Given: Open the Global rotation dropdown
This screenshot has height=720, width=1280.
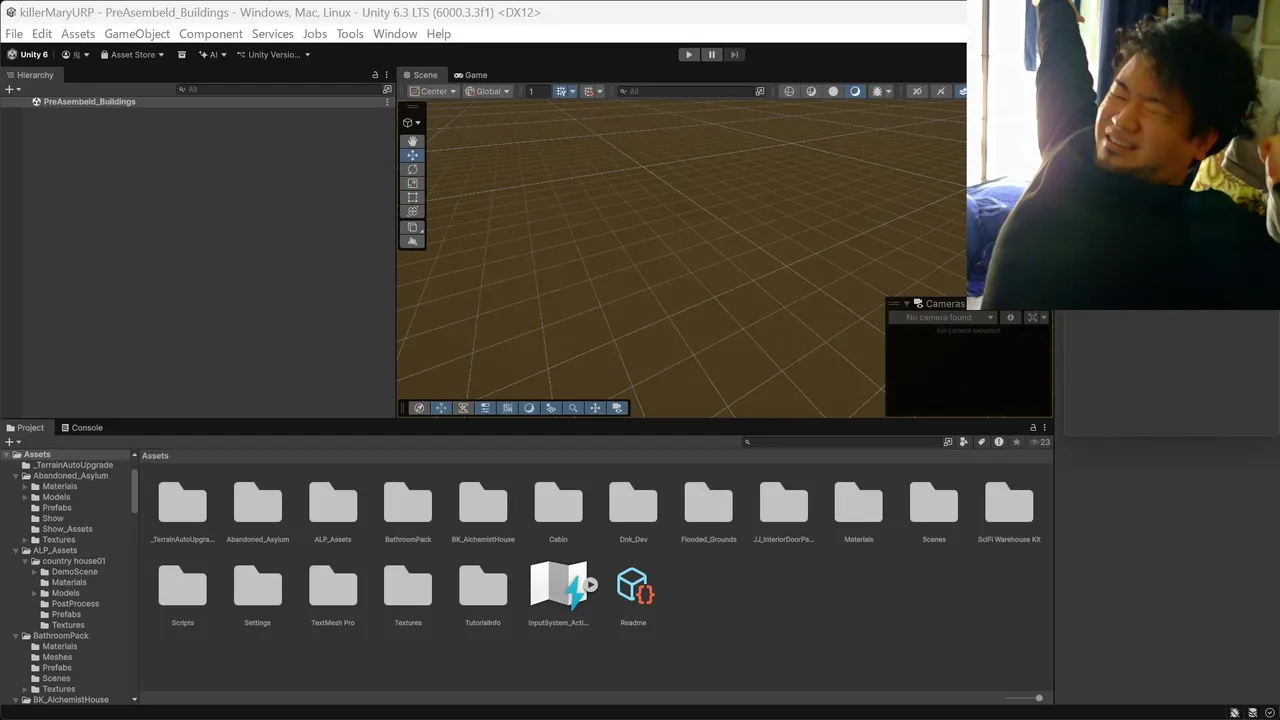Looking at the screenshot, I should pos(488,91).
